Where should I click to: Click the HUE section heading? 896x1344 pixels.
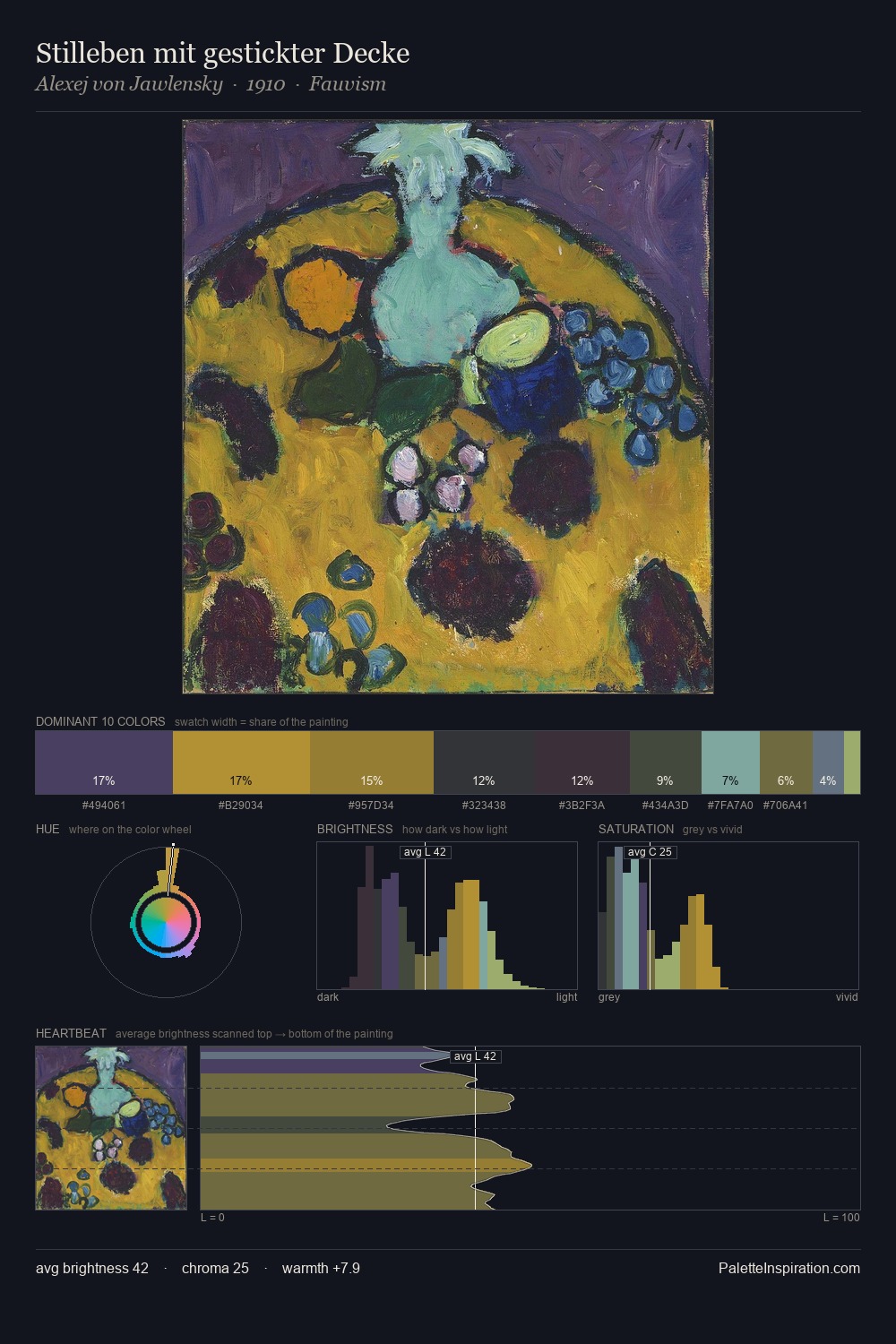47,829
